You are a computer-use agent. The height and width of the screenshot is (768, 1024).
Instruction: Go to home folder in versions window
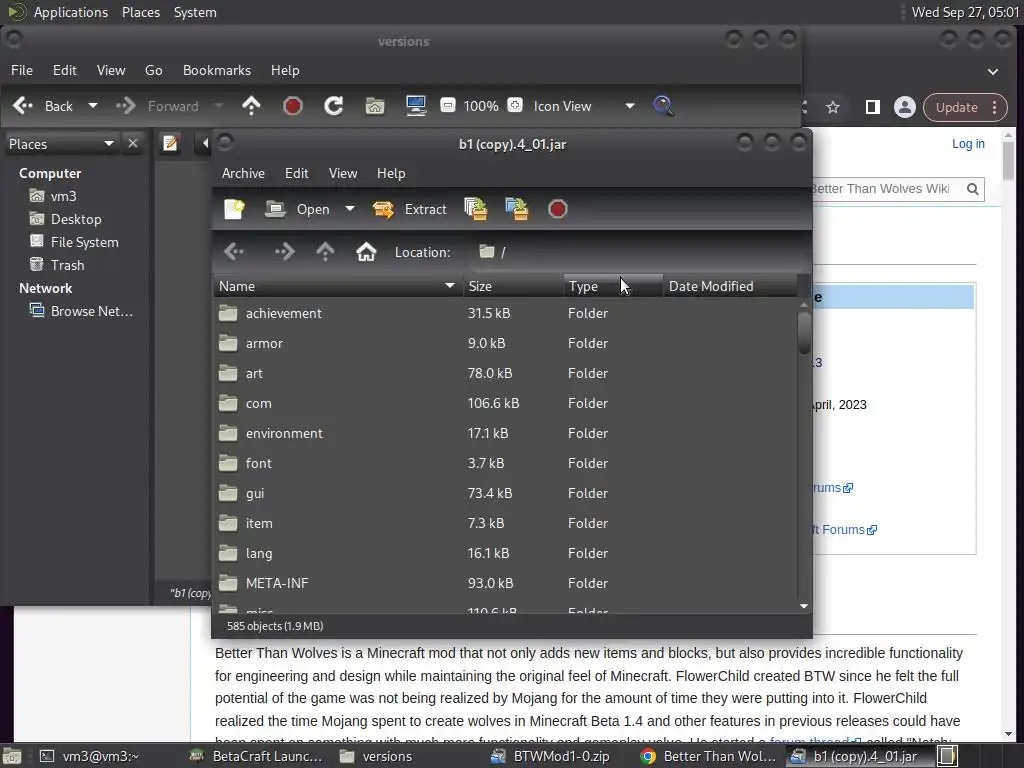tap(375, 106)
